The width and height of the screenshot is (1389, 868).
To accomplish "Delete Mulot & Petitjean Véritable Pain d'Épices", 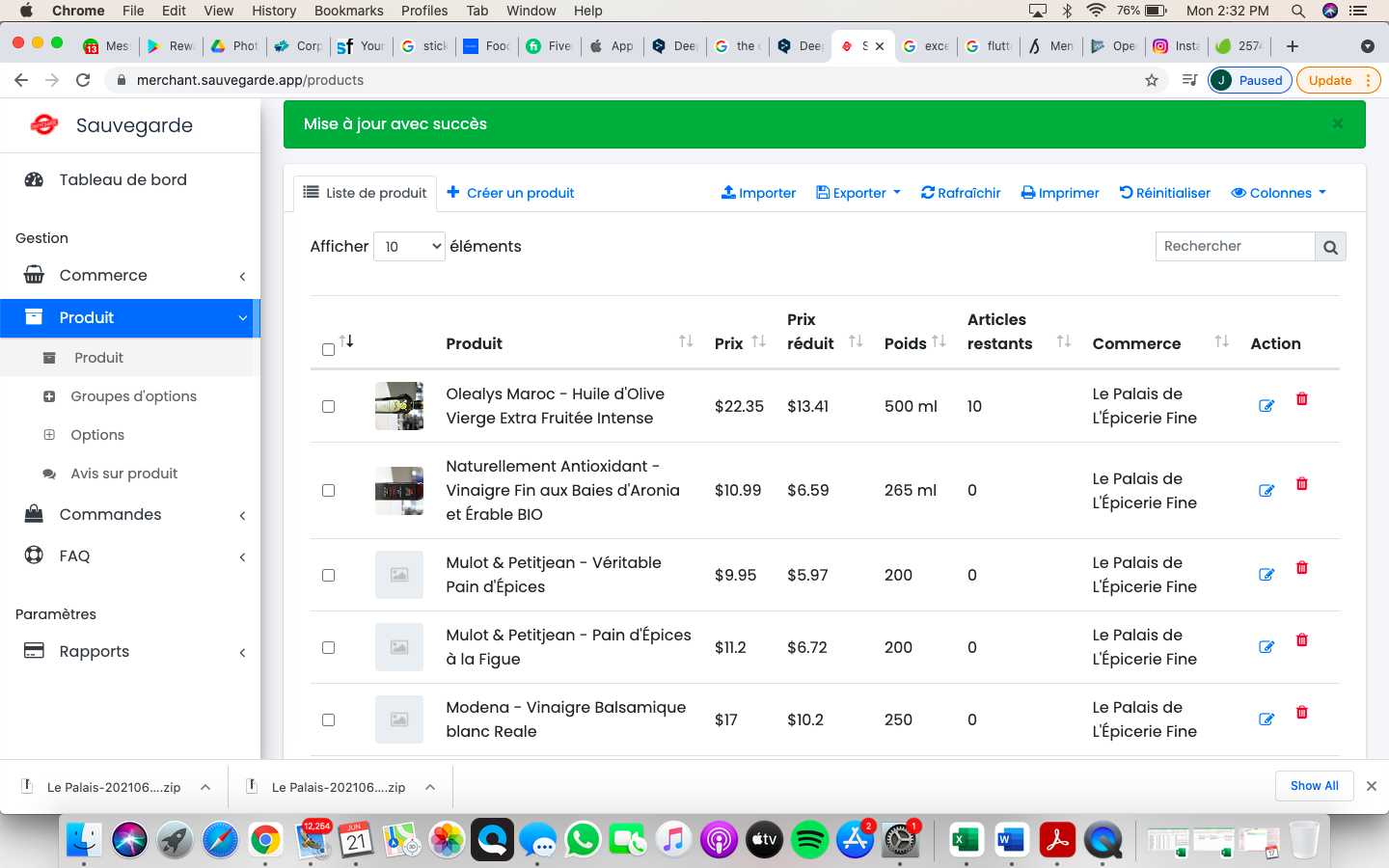I will (1302, 568).
